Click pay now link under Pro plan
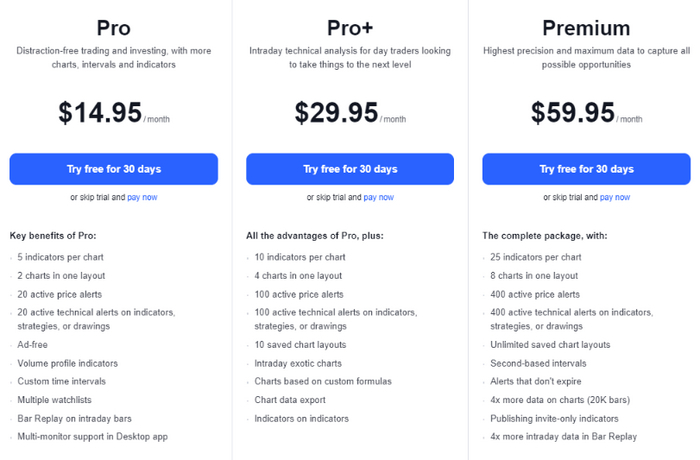Image resolution: width=700 pixels, height=460 pixels. 142,197
